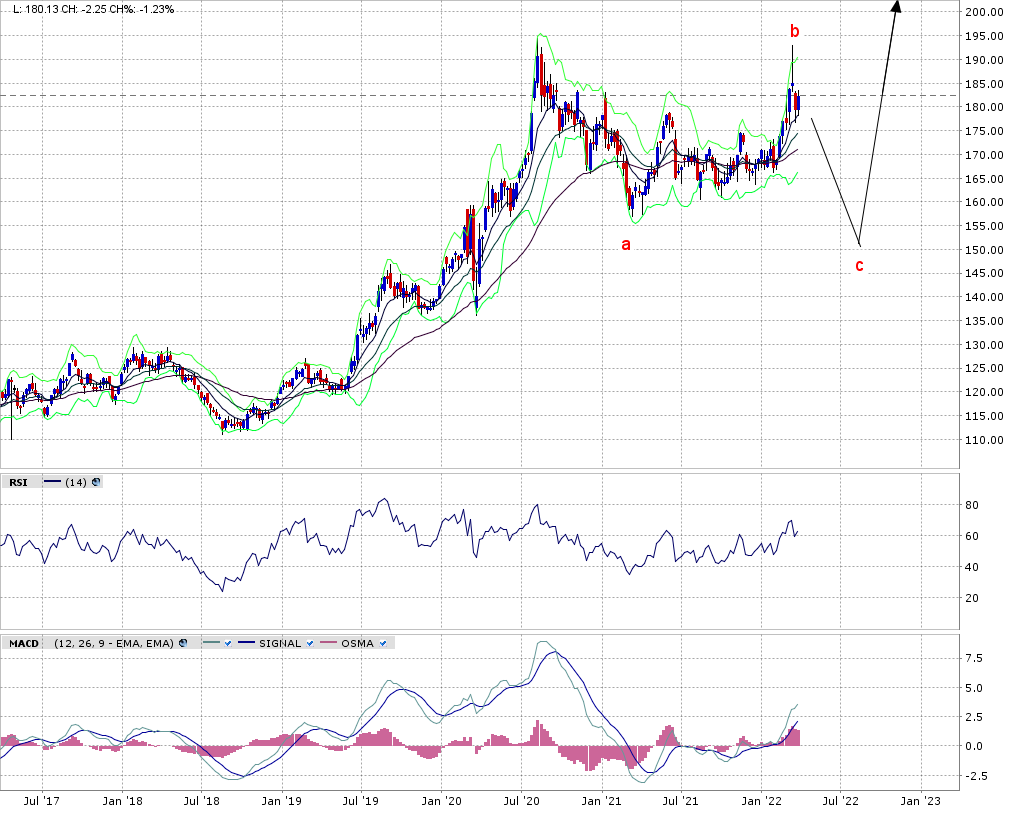Click the 110.00 price axis label

click(x=984, y=440)
